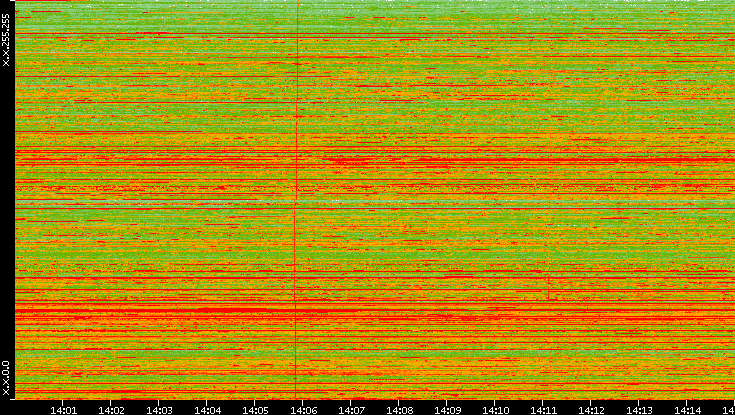The image size is (735, 415).
Task: Select the 14:02 time tick label
Action: pos(111,410)
